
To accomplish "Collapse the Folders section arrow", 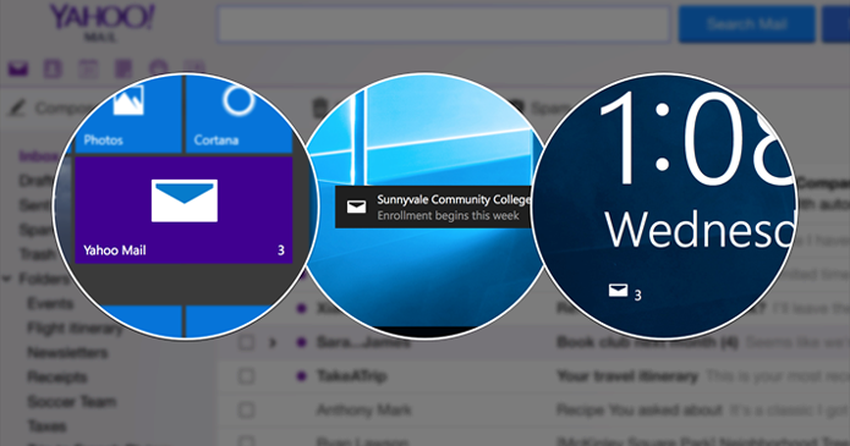I will [7, 279].
